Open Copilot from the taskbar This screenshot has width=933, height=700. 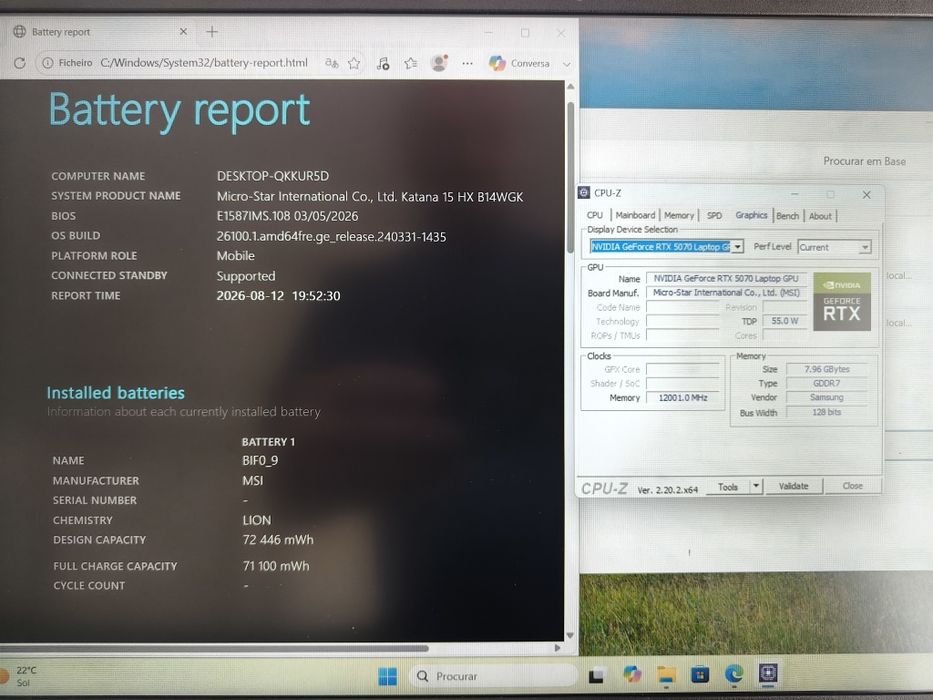(632, 674)
